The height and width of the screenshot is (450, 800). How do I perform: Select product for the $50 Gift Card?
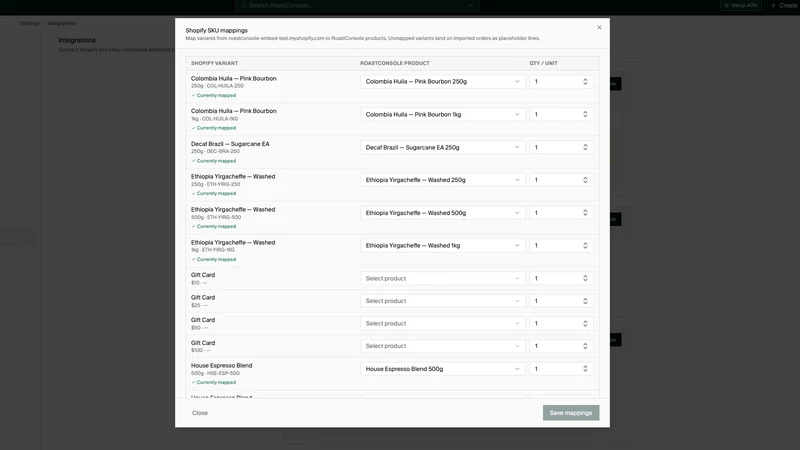[x=442, y=323]
